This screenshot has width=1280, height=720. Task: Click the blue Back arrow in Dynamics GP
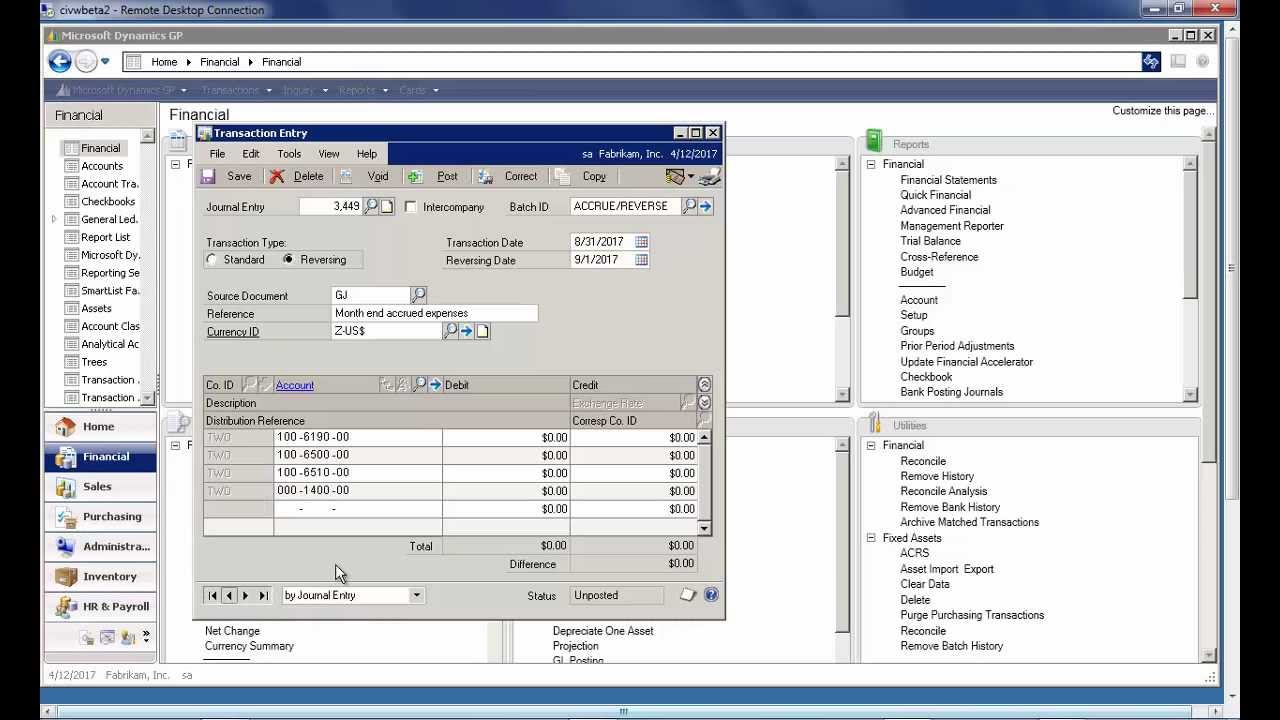click(x=60, y=62)
